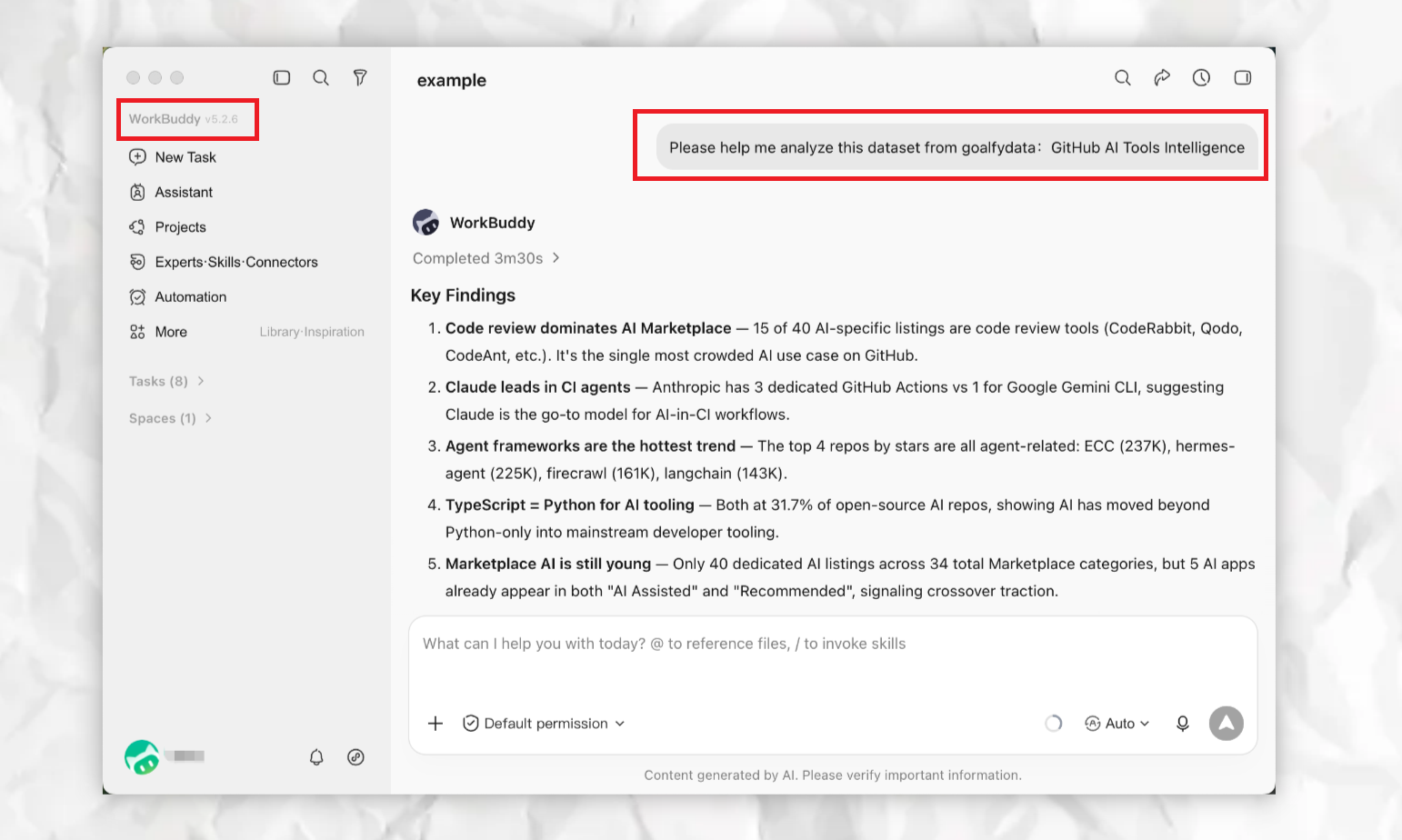Click the send arrow button

coord(1227,724)
